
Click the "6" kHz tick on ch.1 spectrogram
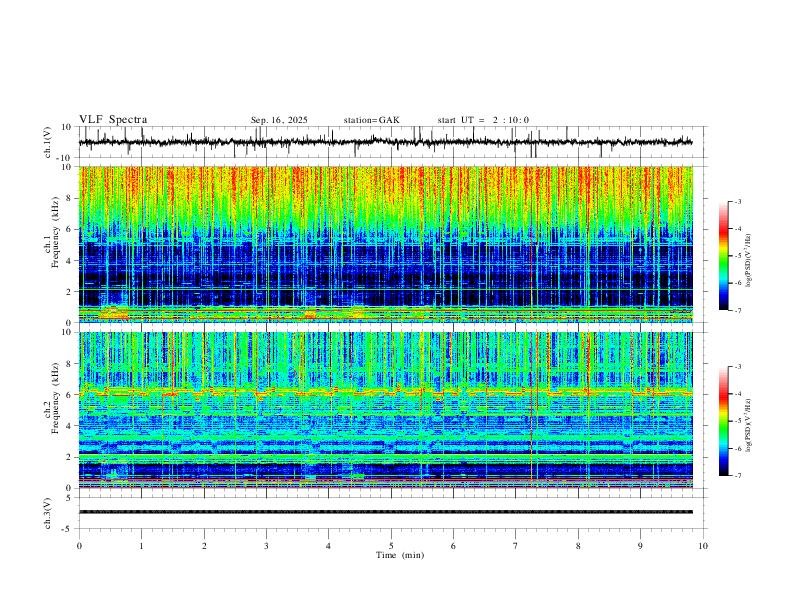[x=70, y=229]
